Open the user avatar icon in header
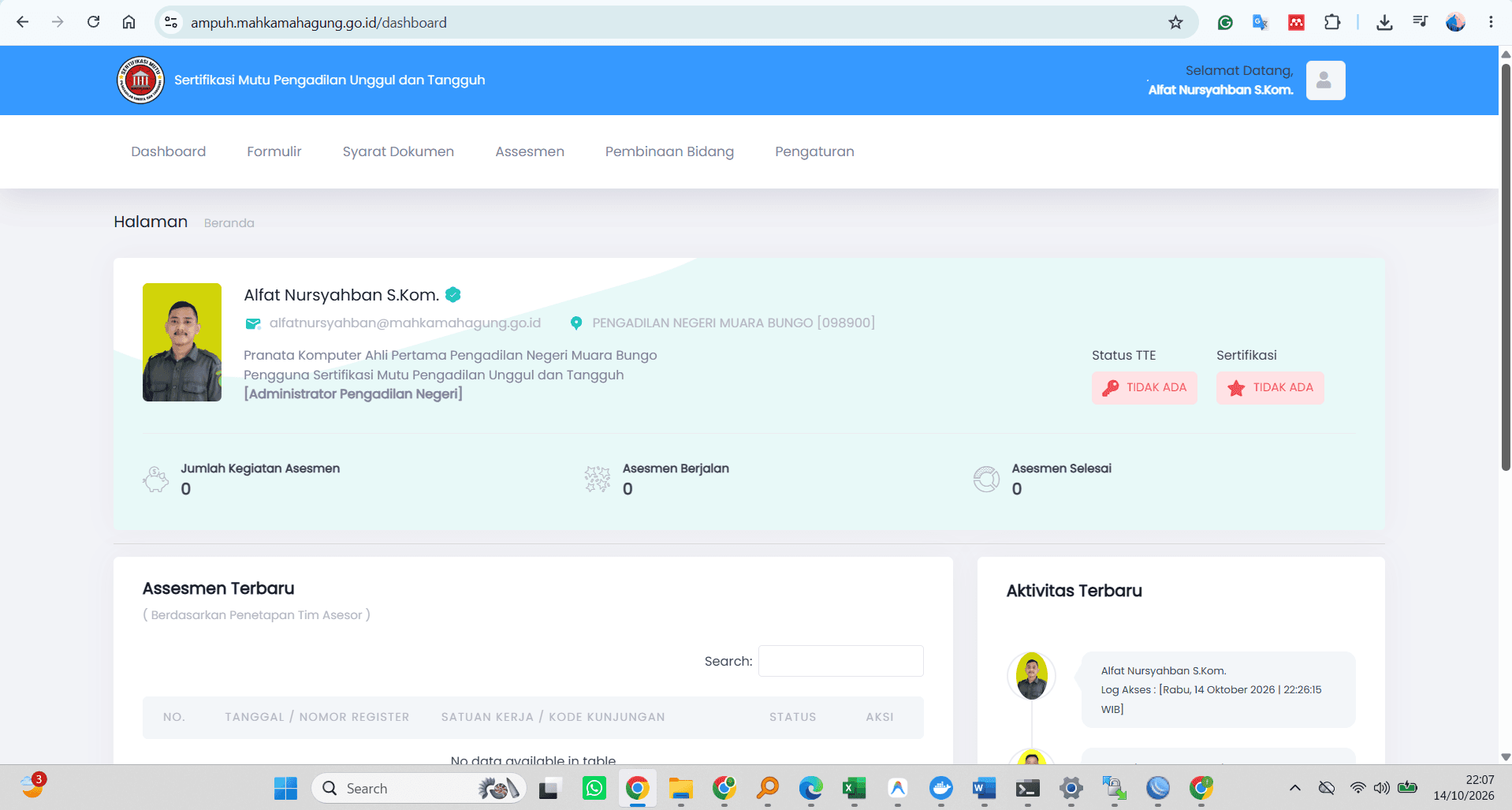The height and width of the screenshot is (810, 1512). pos(1325,80)
